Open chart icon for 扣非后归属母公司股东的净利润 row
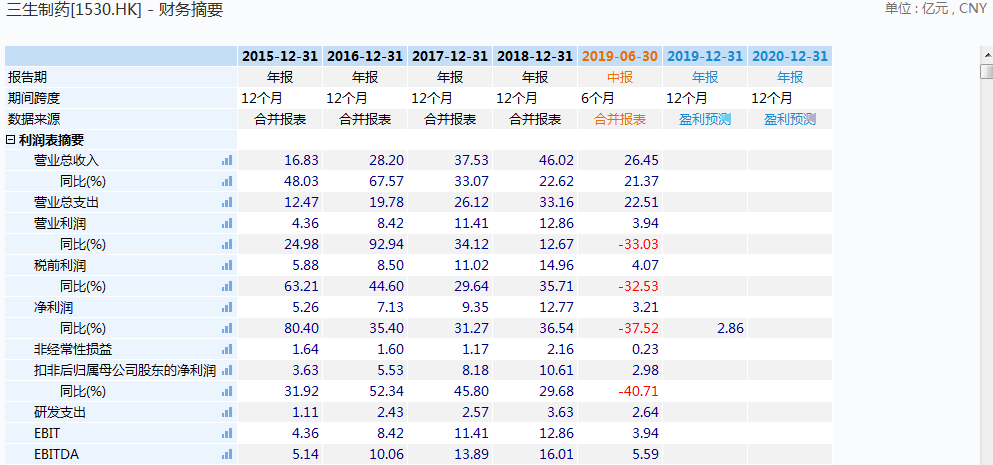This screenshot has height=465, width=993. [x=227, y=371]
